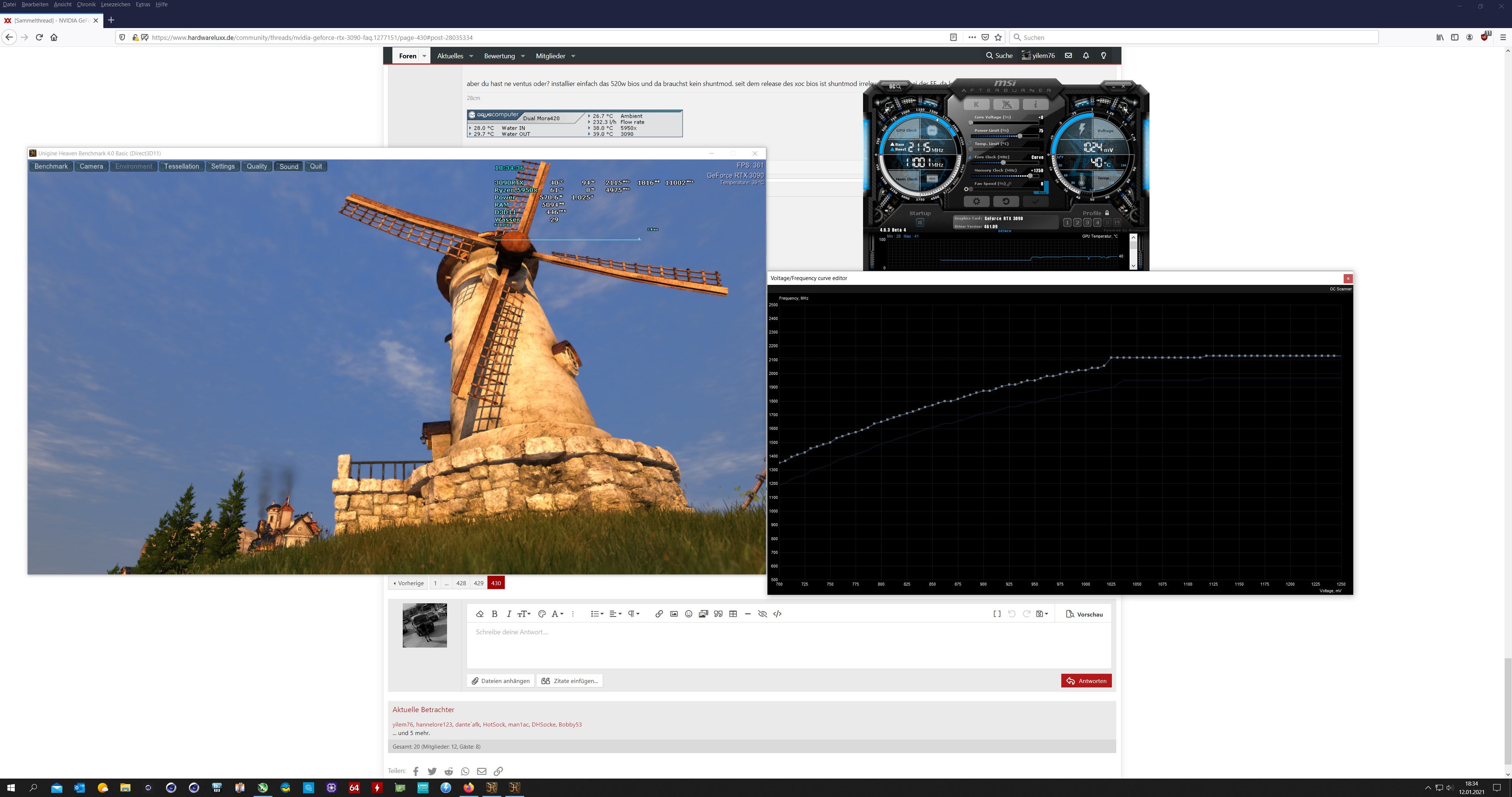The height and width of the screenshot is (797, 1512).
Task: Open the Afterburner information (i) button
Action: pos(1035,104)
